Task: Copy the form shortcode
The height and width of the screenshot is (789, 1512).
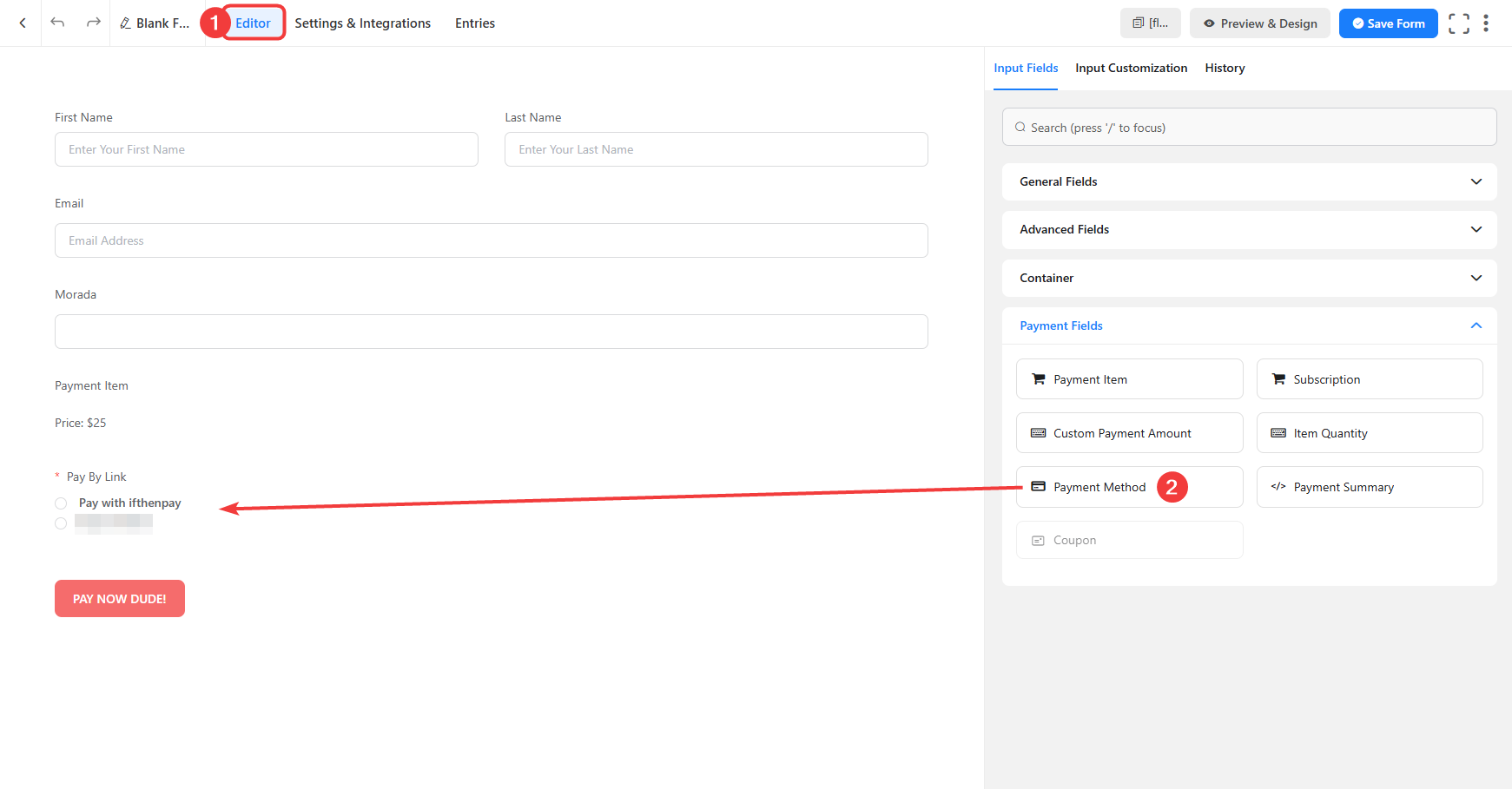Action: pos(1150,23)
